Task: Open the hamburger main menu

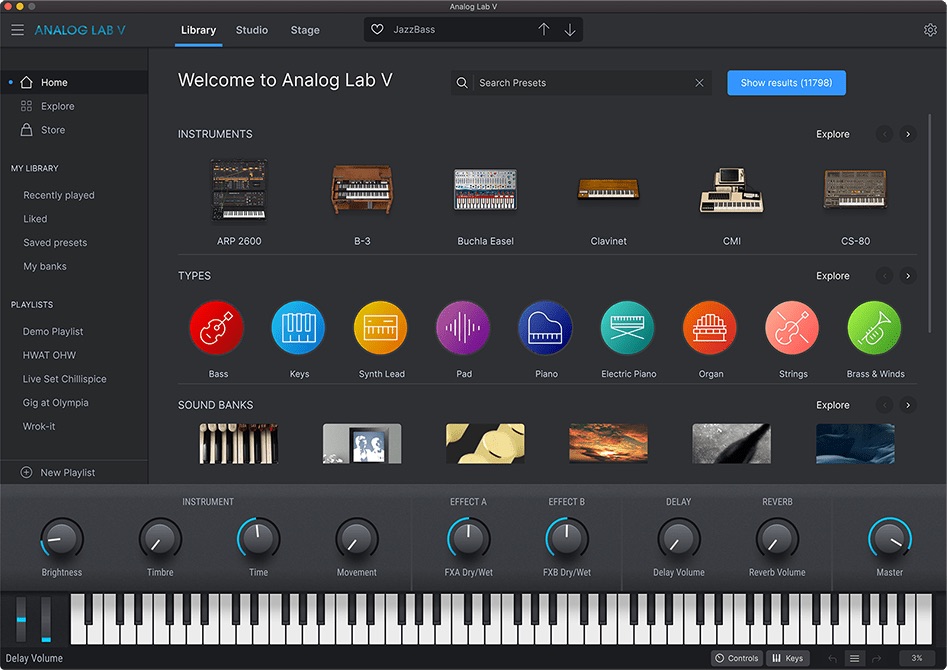Action: click(18, 30)
